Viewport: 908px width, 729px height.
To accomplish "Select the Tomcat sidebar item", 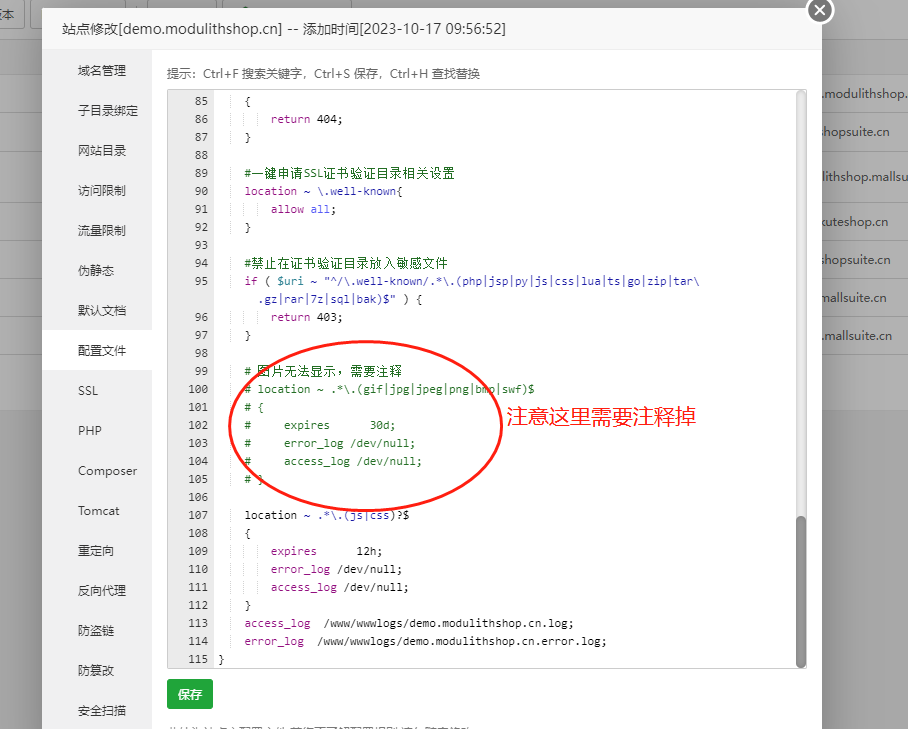I will coord(98,511).
